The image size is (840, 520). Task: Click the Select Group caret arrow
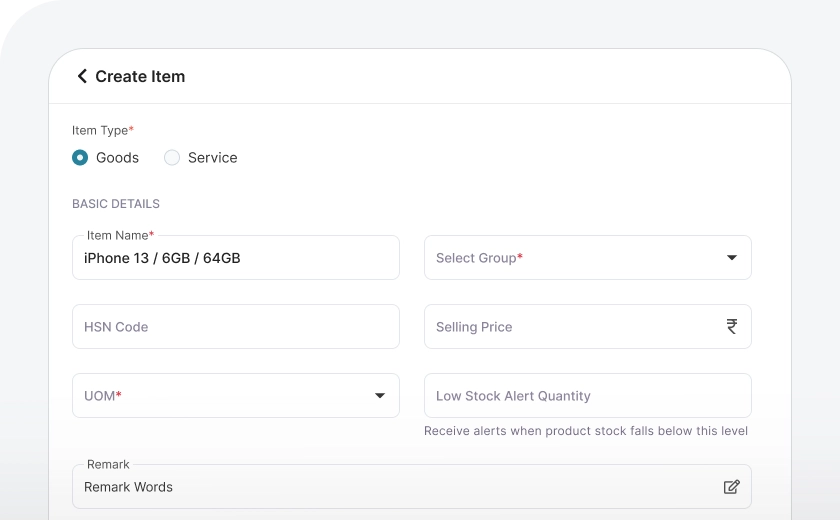coord(732,258)
